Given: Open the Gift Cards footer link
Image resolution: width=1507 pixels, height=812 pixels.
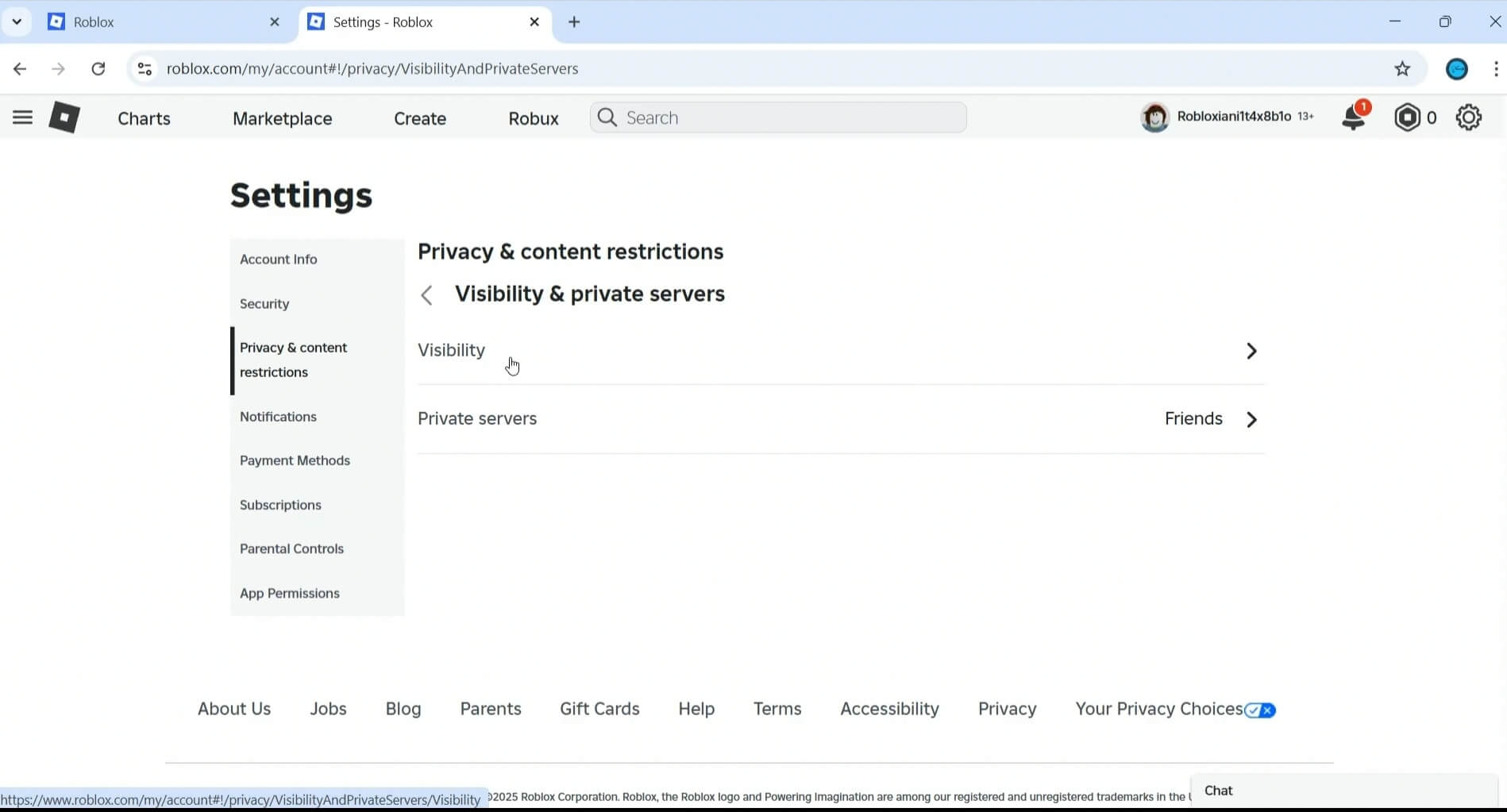Looking at the screenshot, I should 599,709.
